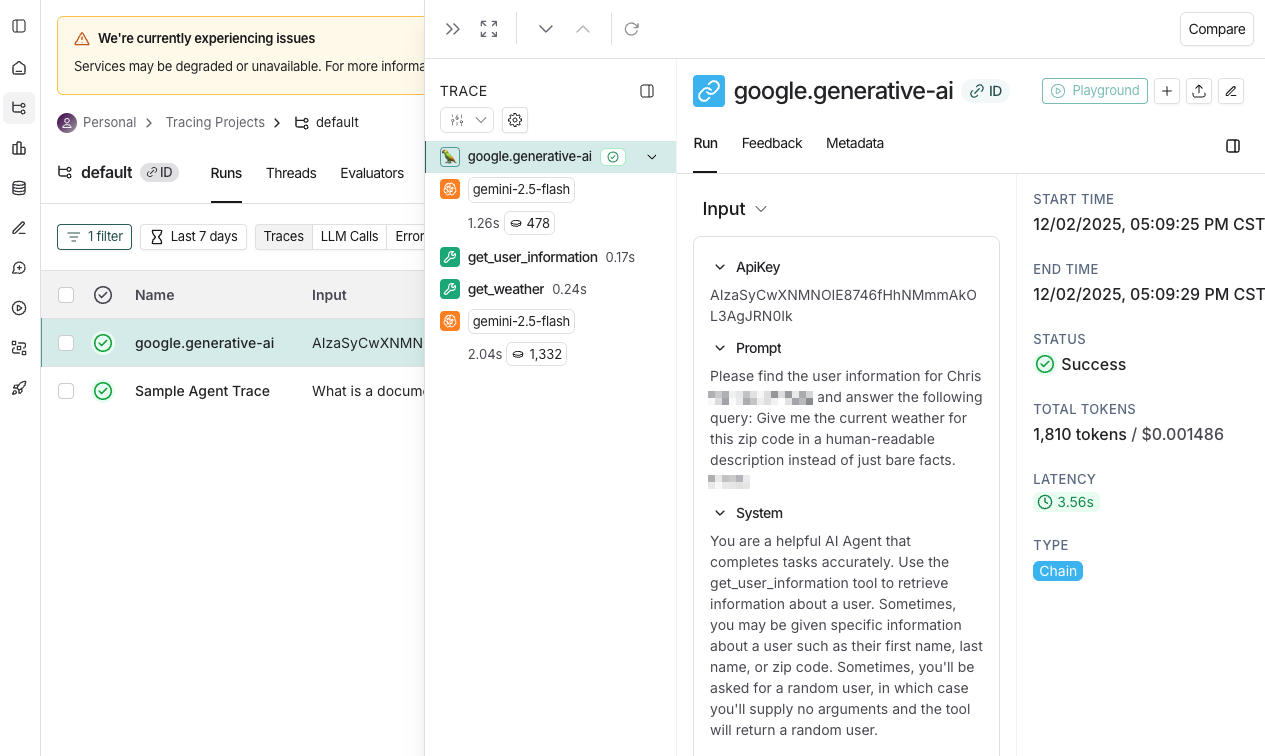The width and height of the screenshot is (1265, 756).
Task: Open the Feedback tab
Action: click(772, 143)
